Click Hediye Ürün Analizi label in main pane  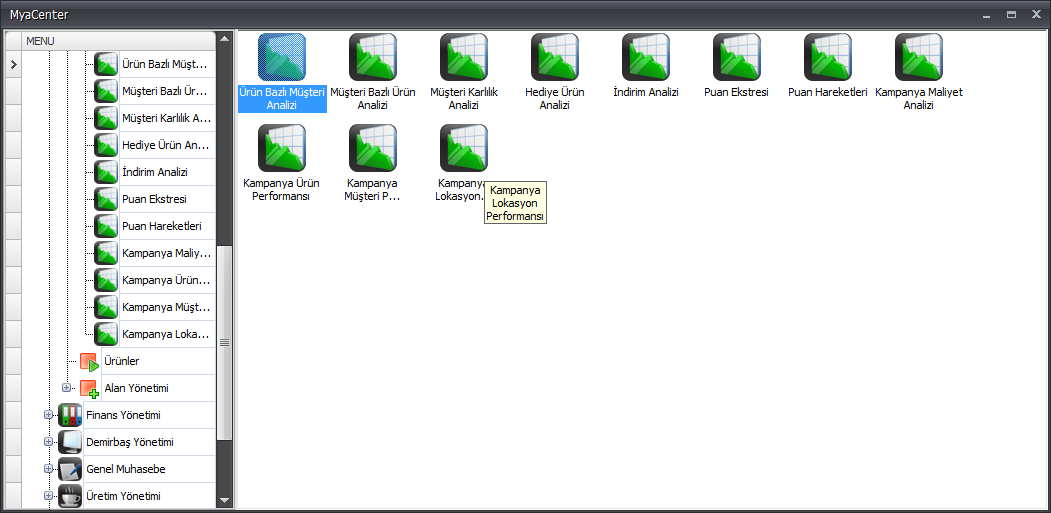(555, 99)
